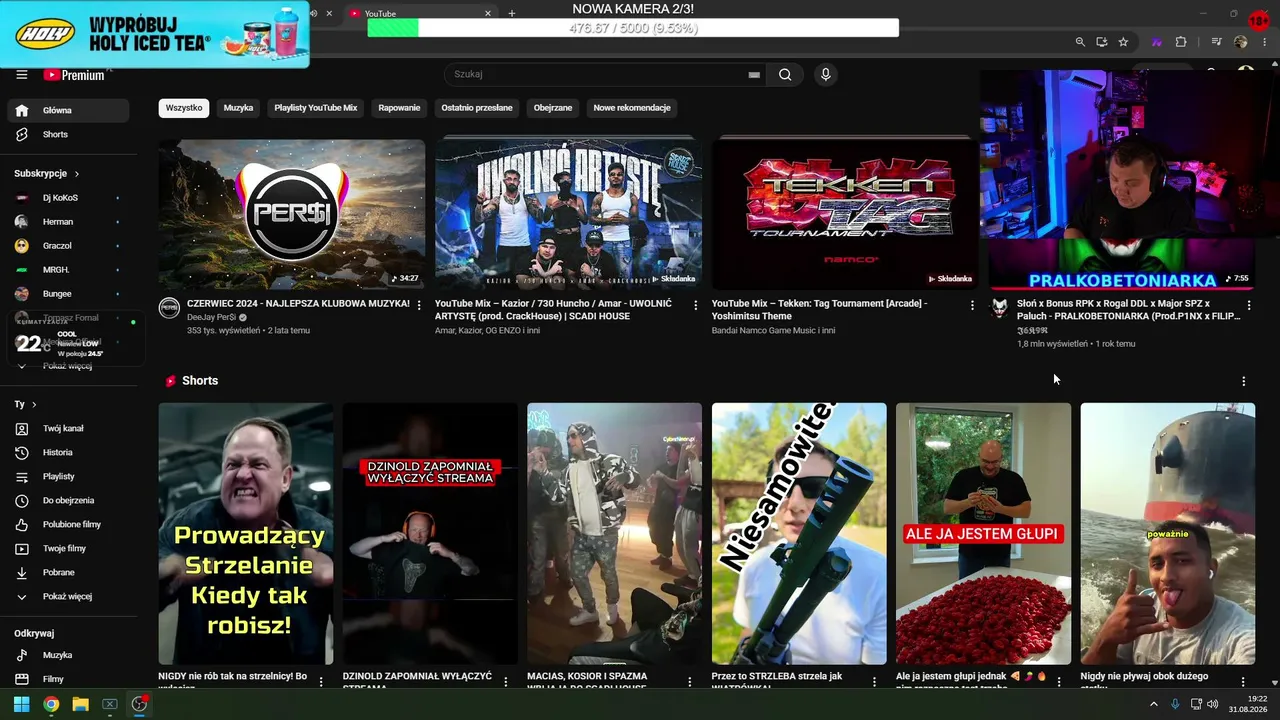Open Polubione filmy in the sidebar

68,524
